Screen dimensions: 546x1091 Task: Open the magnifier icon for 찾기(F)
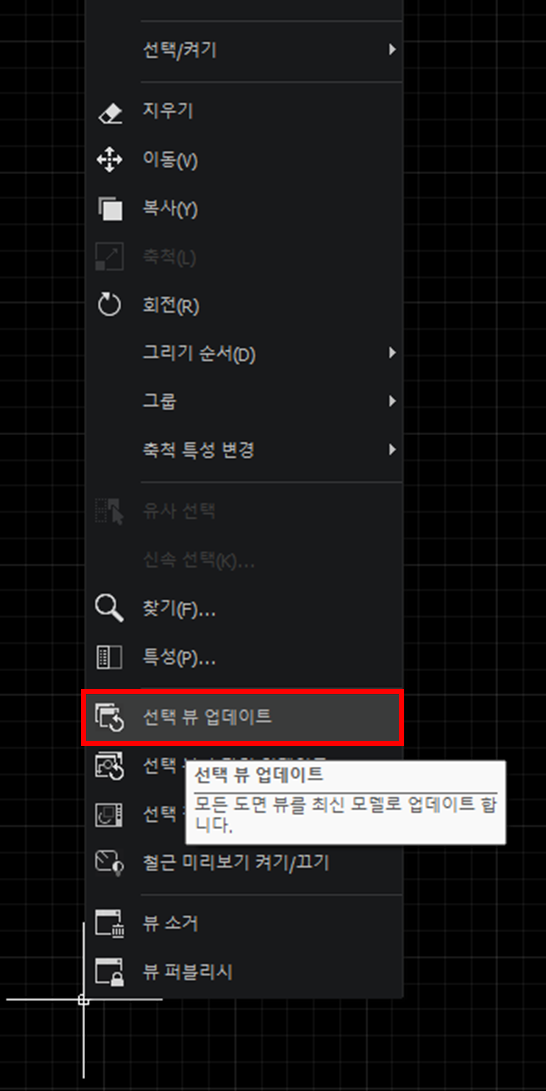point(109,609)
